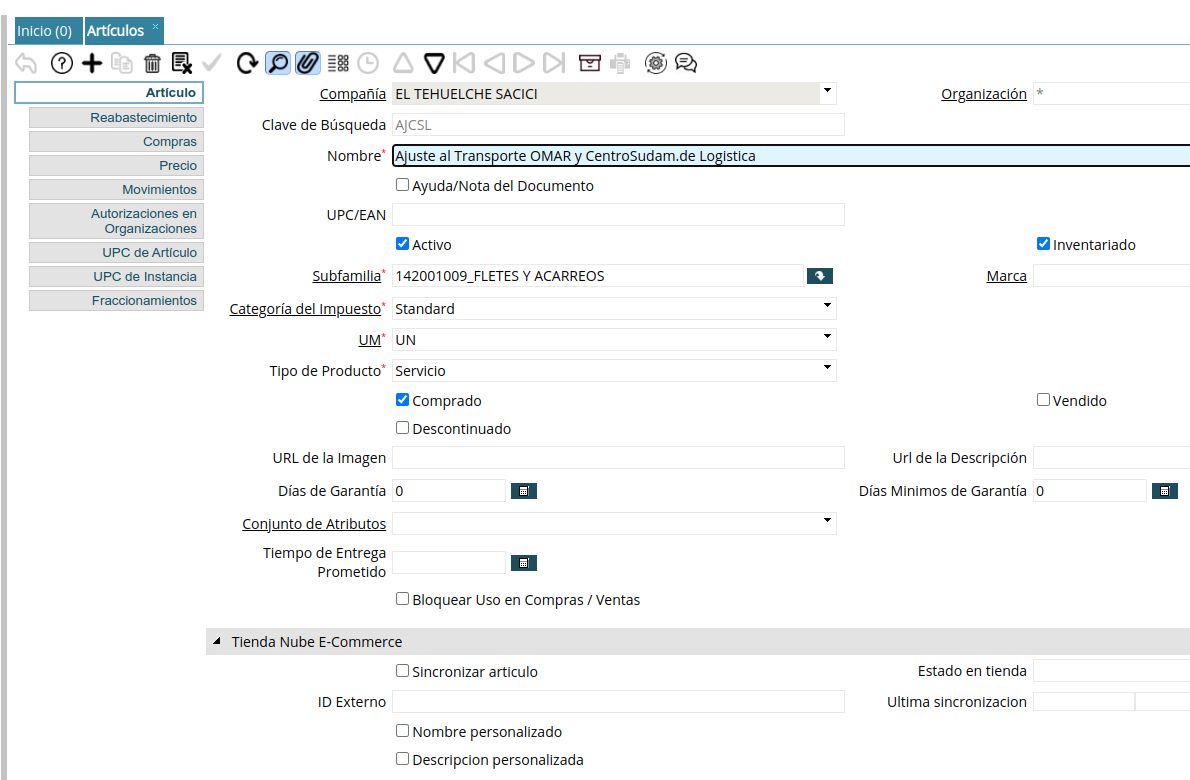Select the Artículo side tab
This screenshot has width=1190, height=780.
pyautogui.click(x=109, y=93)
